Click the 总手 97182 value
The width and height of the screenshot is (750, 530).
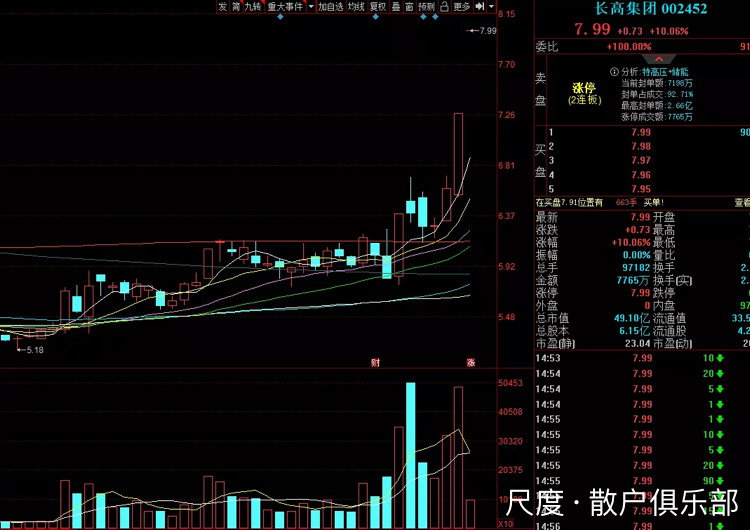point(636,267)
